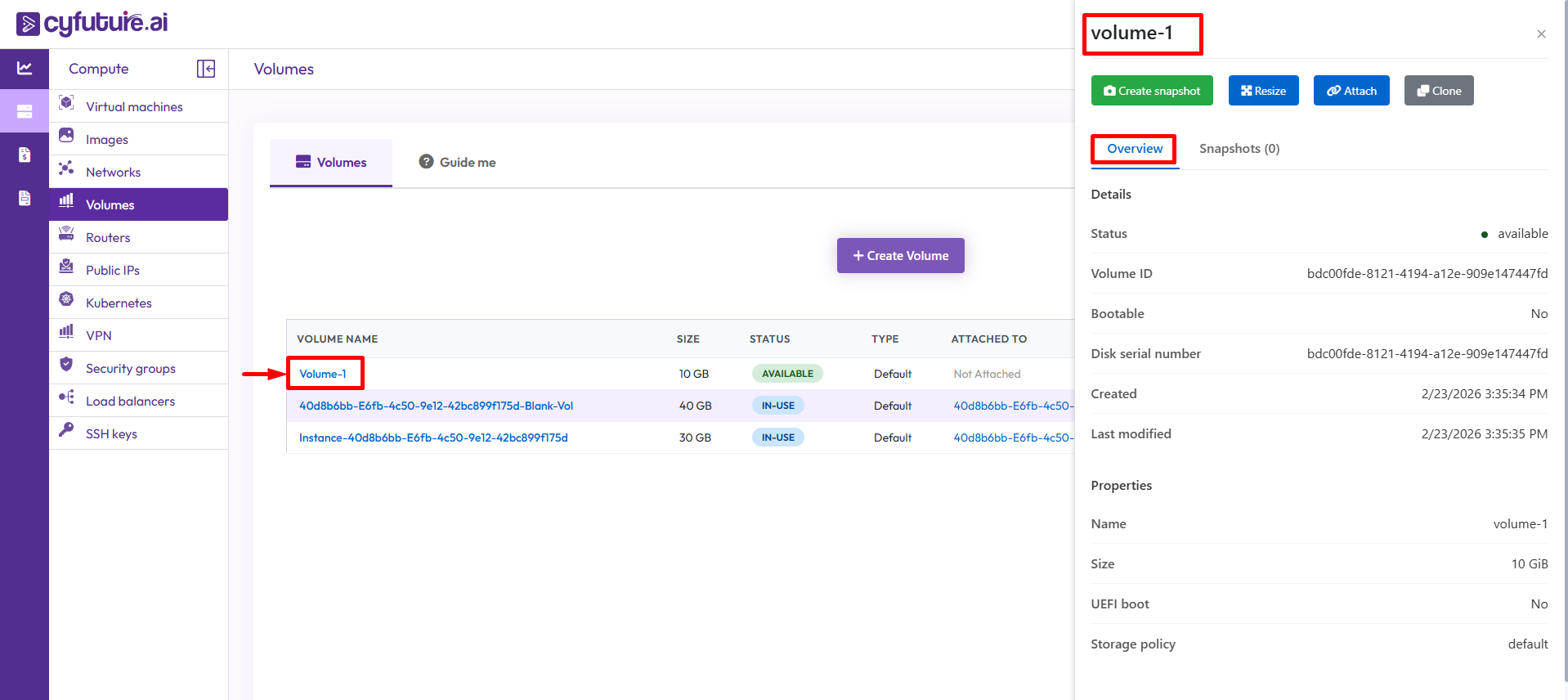
Task: Clone the volume with Clone button
Action: click(x=1438, y=91)
